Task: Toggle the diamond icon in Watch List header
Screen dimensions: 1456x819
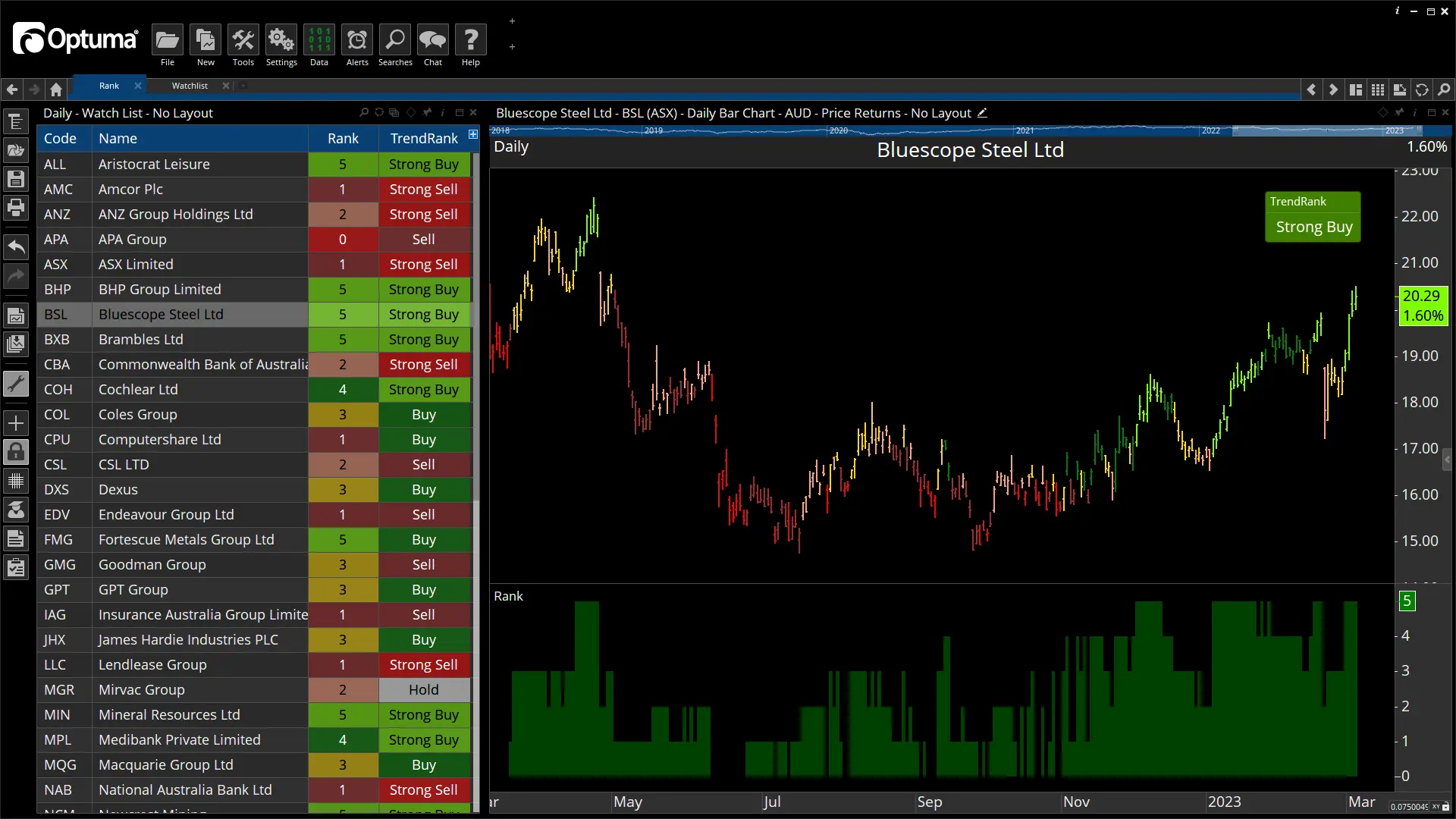Action: (411, 112)
